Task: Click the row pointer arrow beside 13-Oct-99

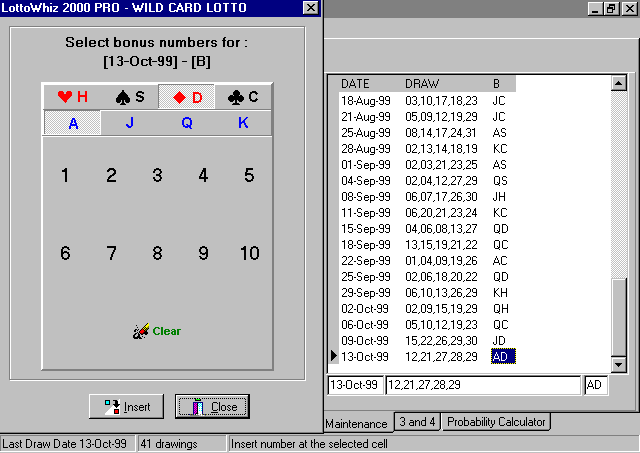Action: tap(334, 356)
